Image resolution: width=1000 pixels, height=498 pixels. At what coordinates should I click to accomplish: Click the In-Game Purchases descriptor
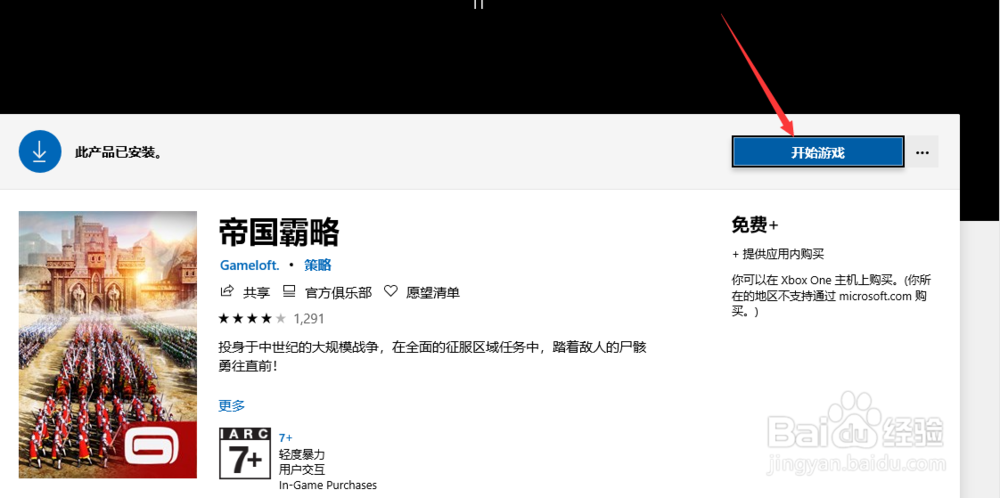[328, 485]
